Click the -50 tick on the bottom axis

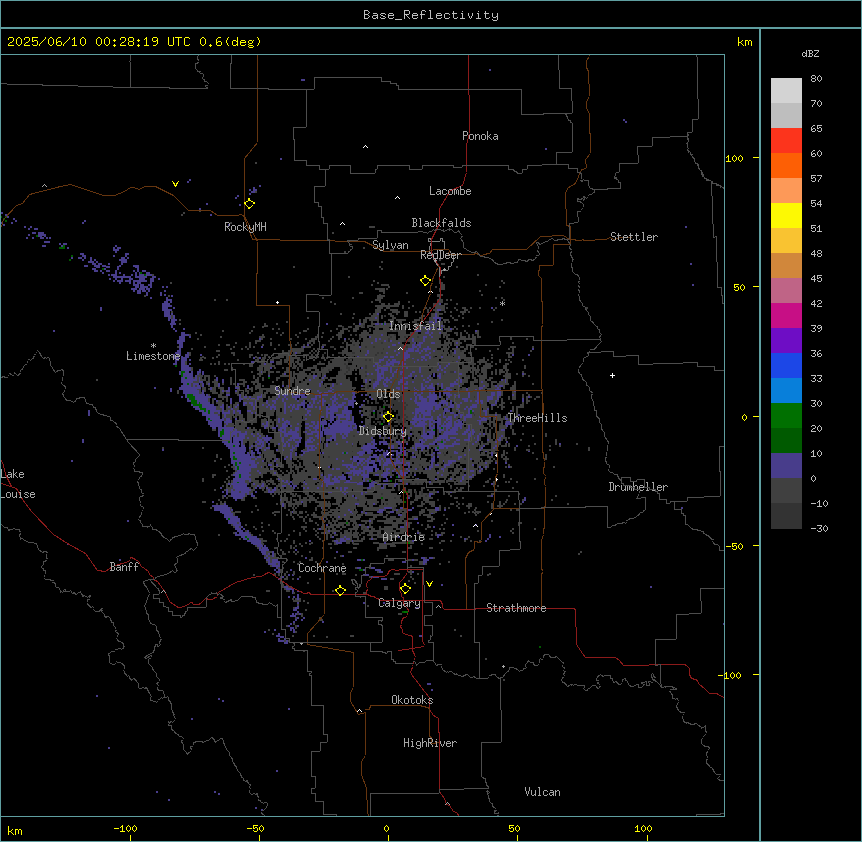pyautogui.click(x=255, y=829)
